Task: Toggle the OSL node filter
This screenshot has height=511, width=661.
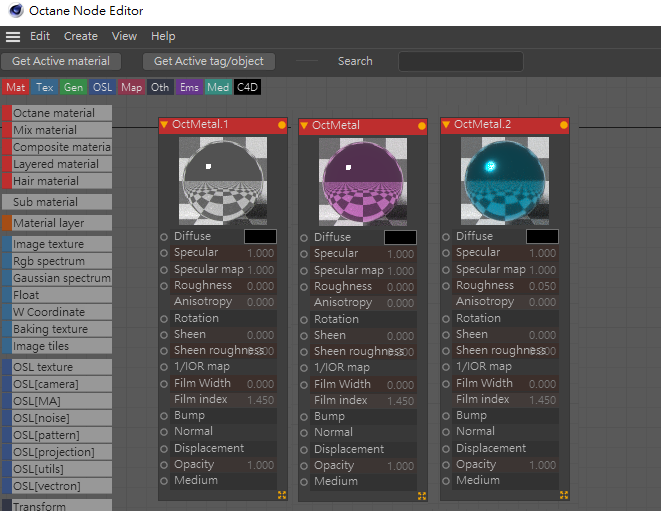Action: point(102,87)
